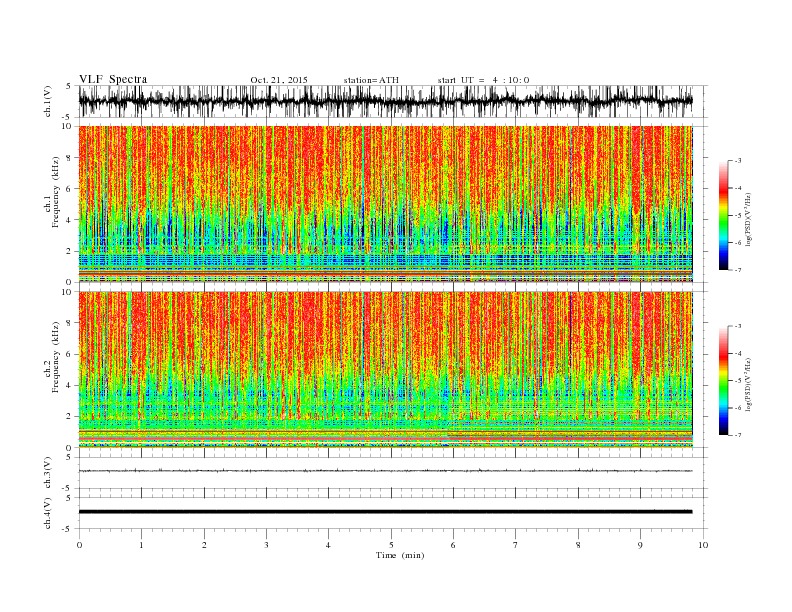
Task: Click the 'station=ATH' header text
Action: click(371, 80)
